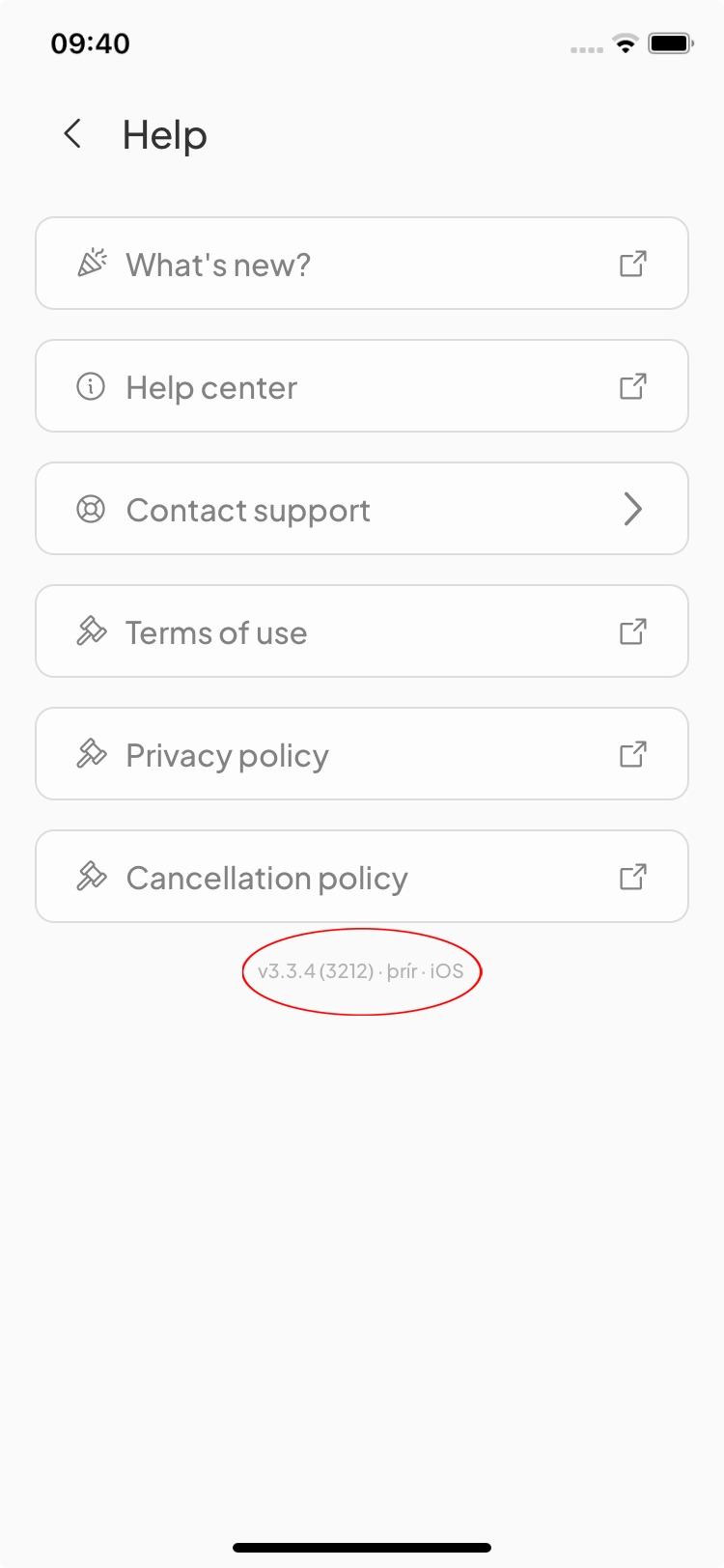Select the Help center menu item
The width and height of the screenshot is (724, 1568).
pyautogui.click(x=211, y=388)
